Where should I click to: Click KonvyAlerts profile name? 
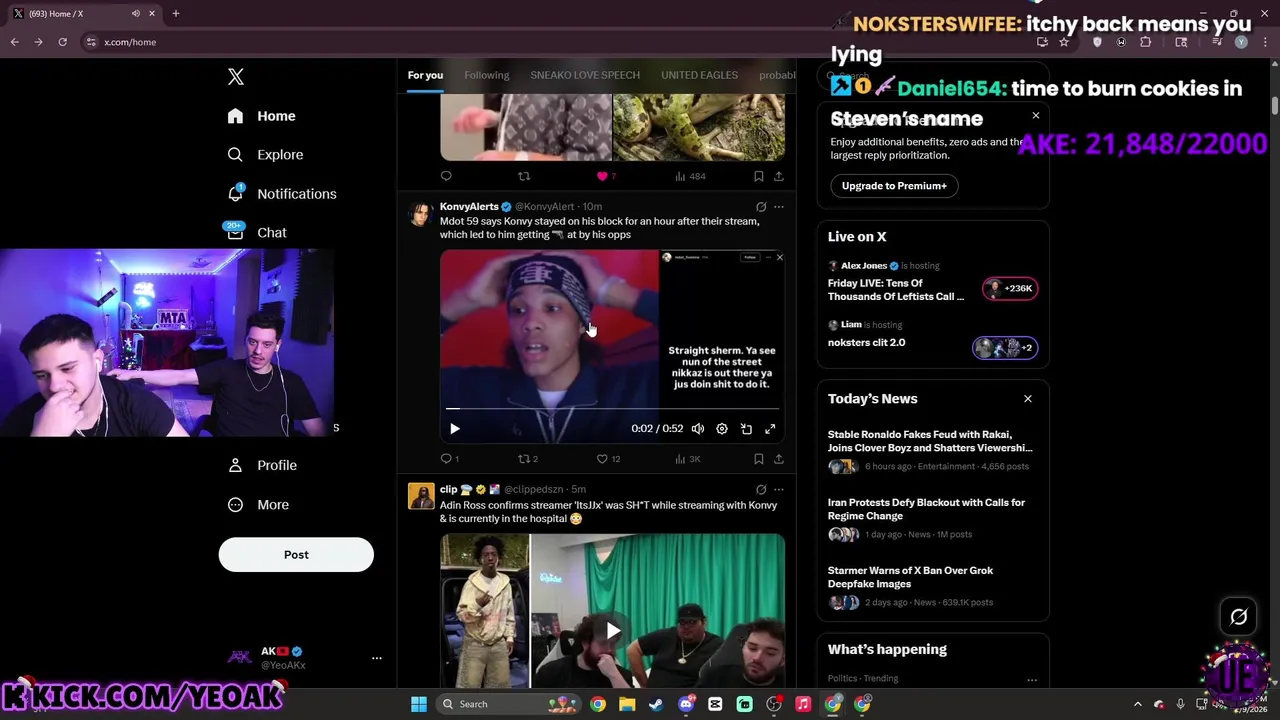point(469,207)
